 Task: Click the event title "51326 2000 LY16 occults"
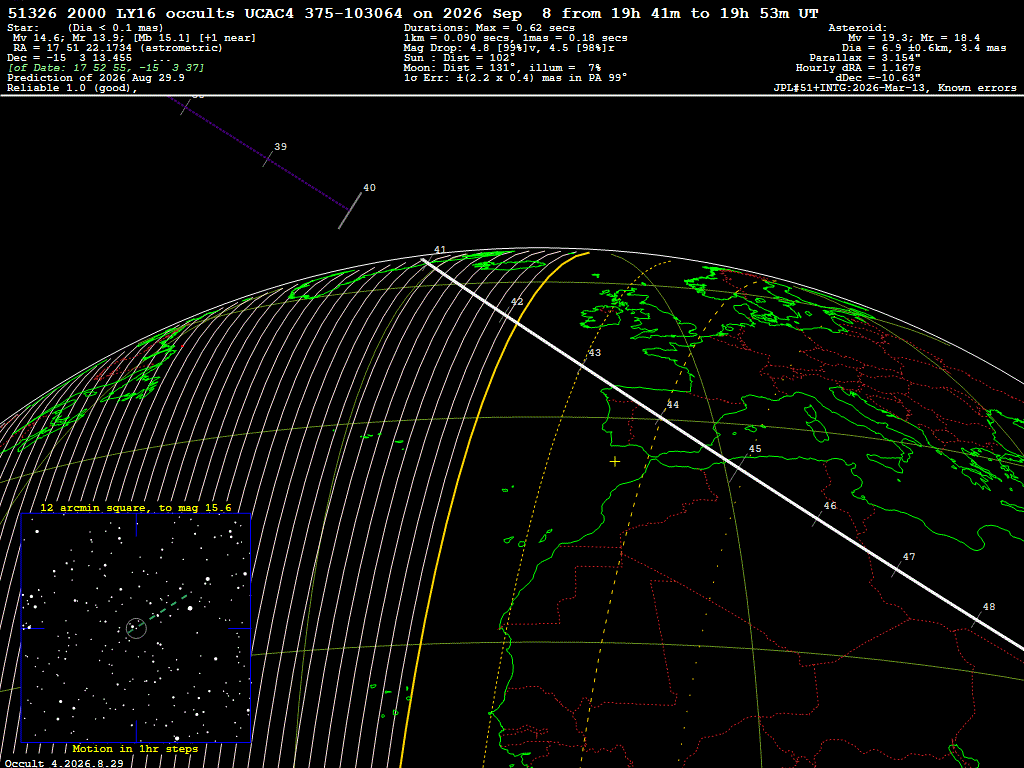click(121, 14)
